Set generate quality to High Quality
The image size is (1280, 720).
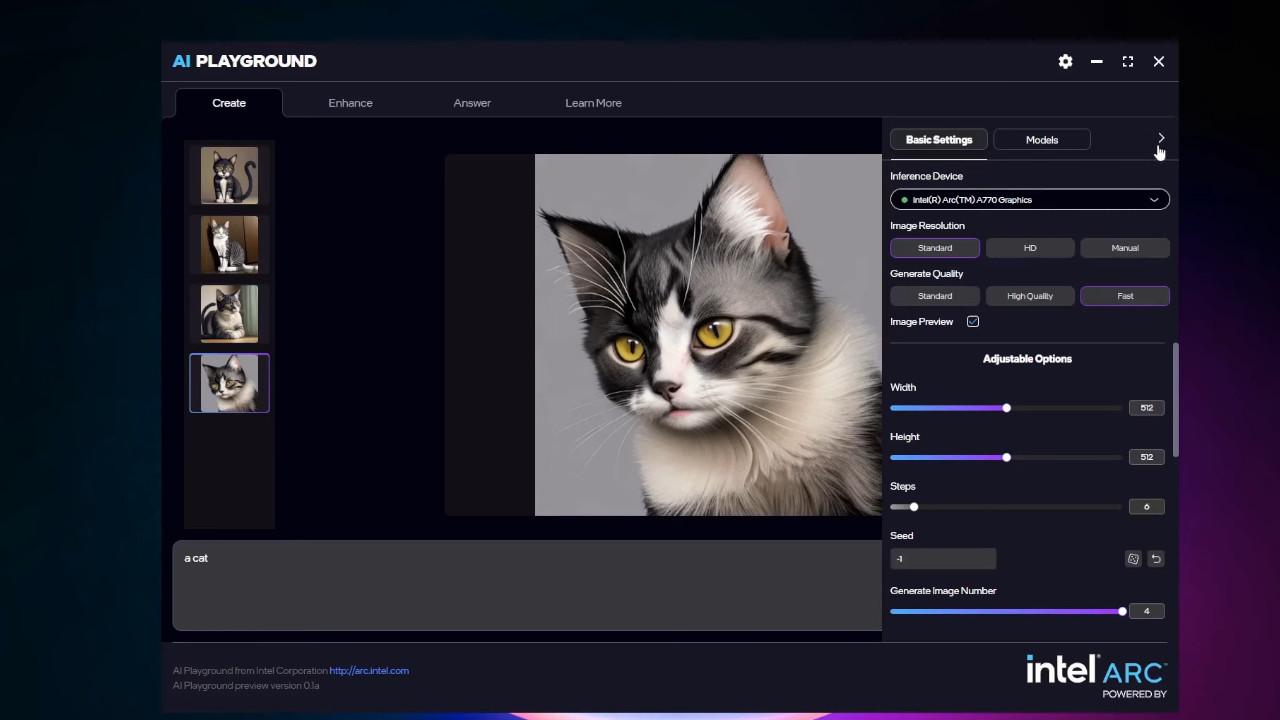click(1030, 296)
